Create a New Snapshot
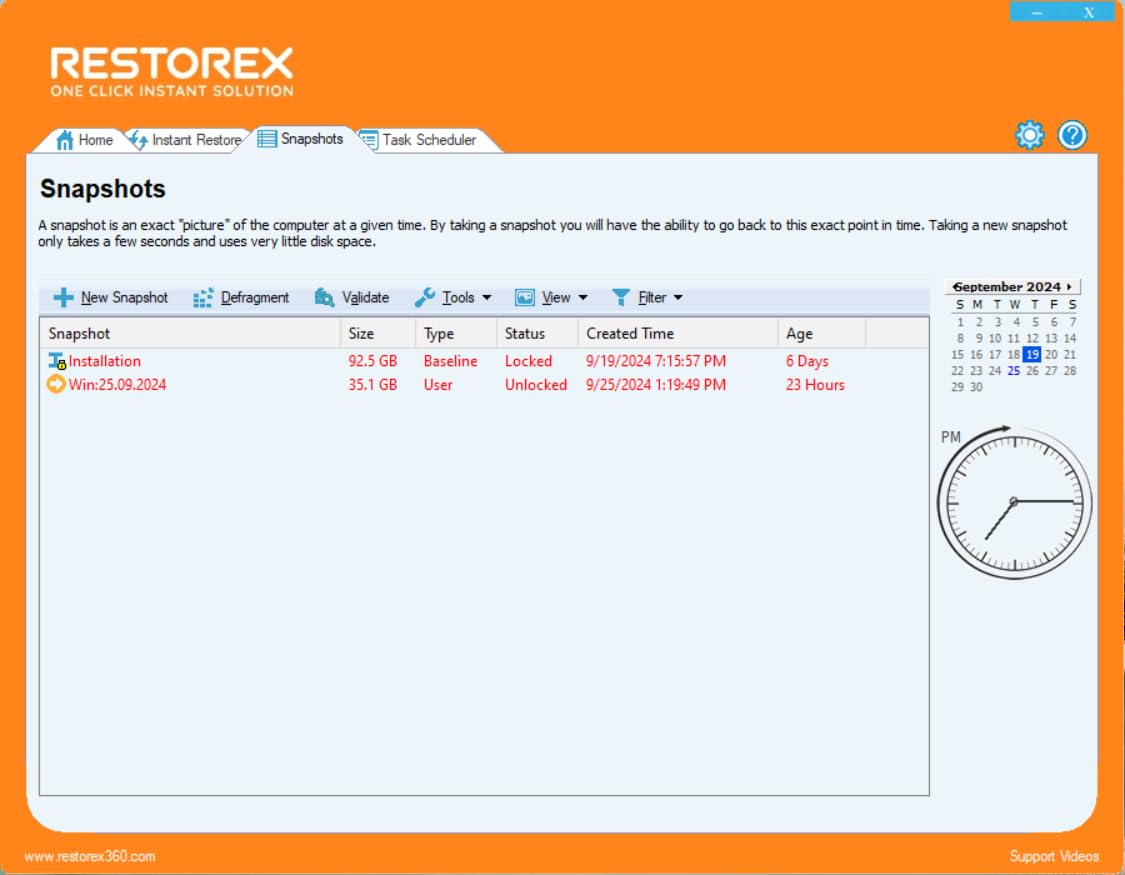The height and width of the screenshot is (875, 1125). coord(108,297)
